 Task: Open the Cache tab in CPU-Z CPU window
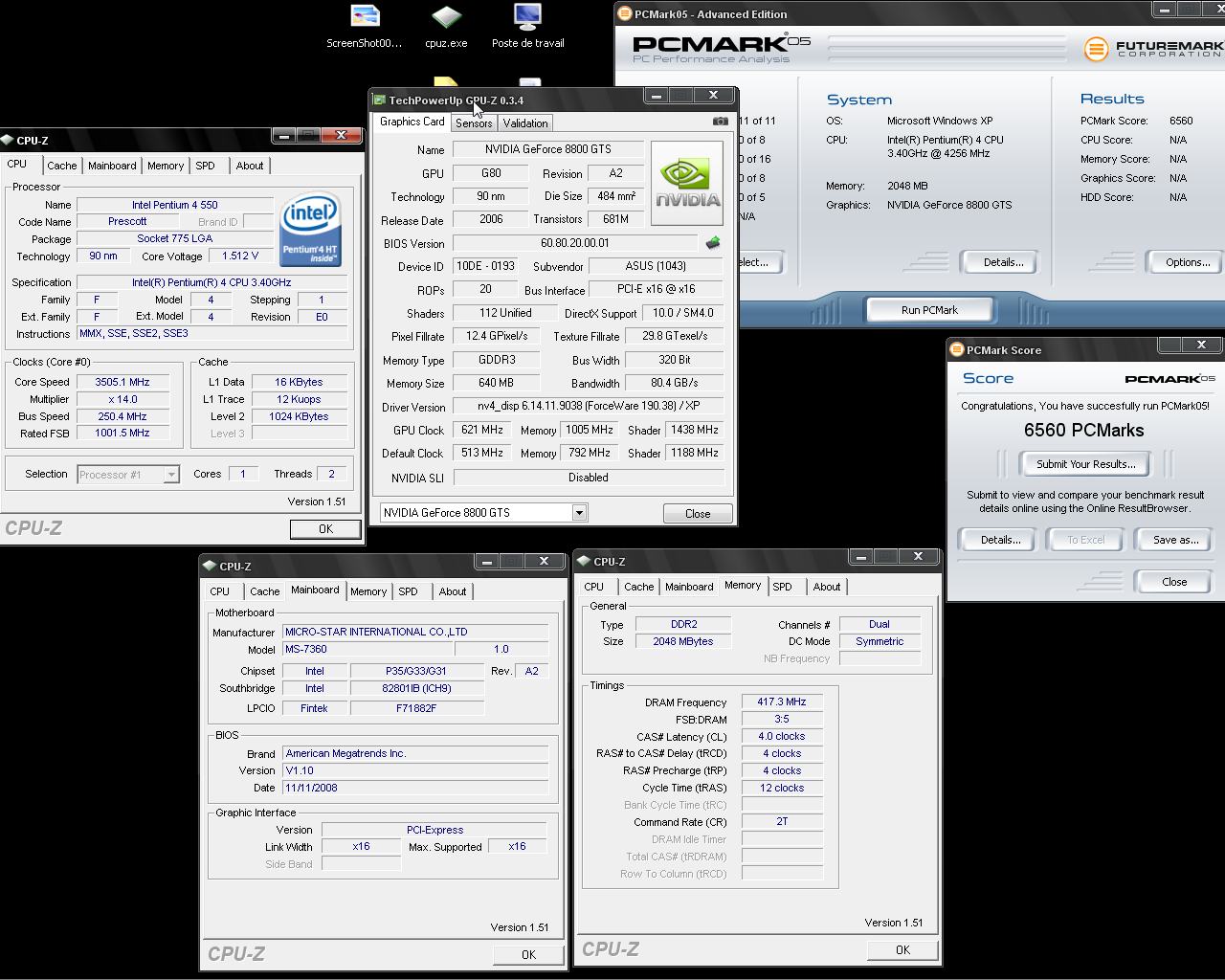pos(62,166)
